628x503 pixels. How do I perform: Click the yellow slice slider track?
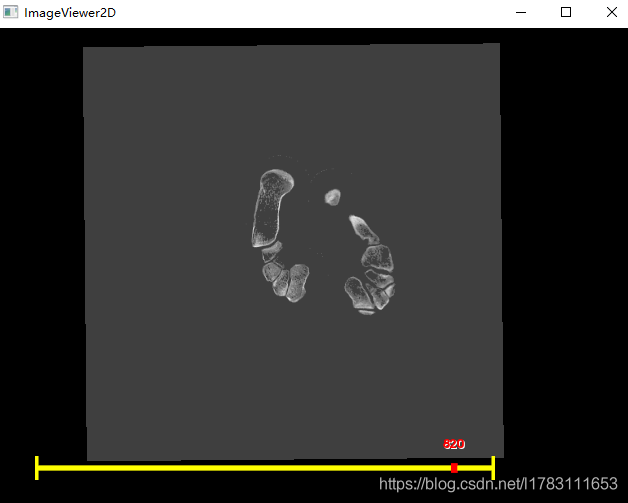coord(265,468)
